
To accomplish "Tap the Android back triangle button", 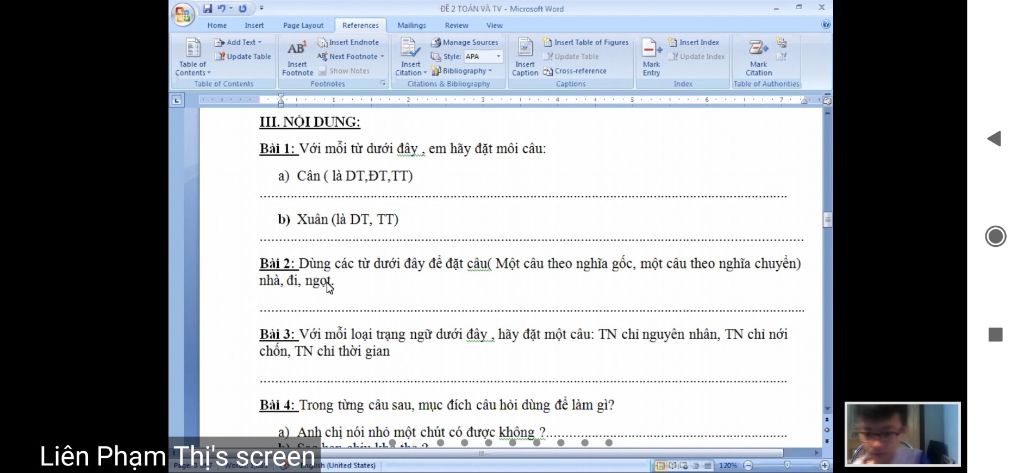I will pos(994,139).
